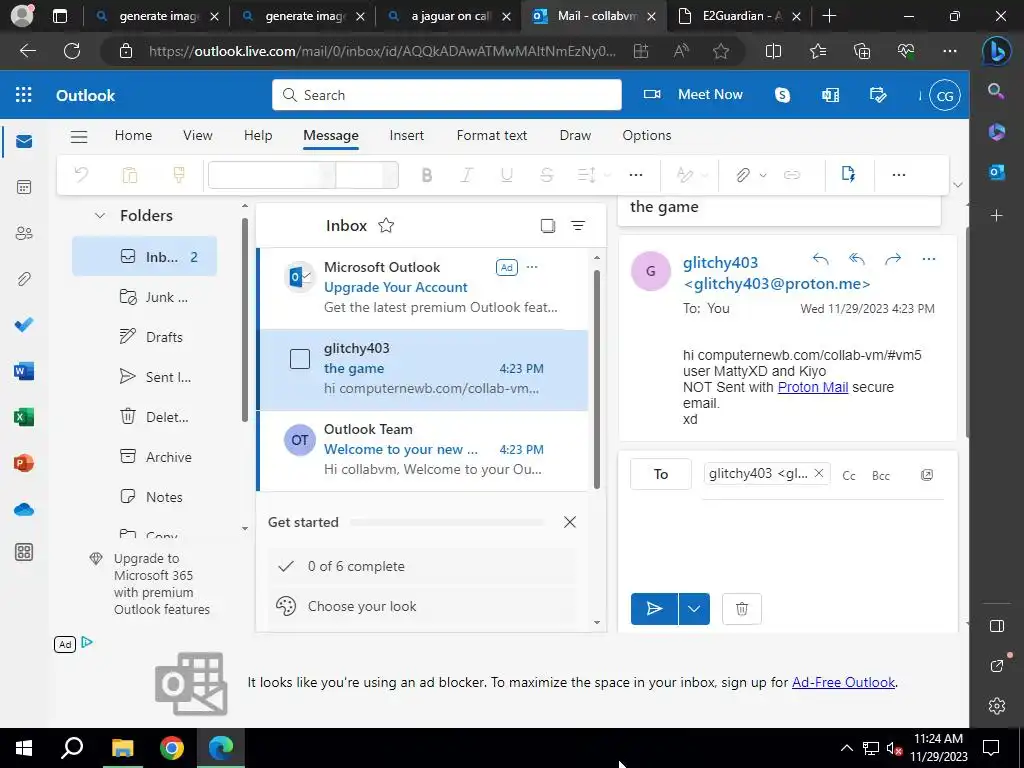
Task: Open Skype from the Outlook header
Action: pyautogui.click(x=782, y=95)
